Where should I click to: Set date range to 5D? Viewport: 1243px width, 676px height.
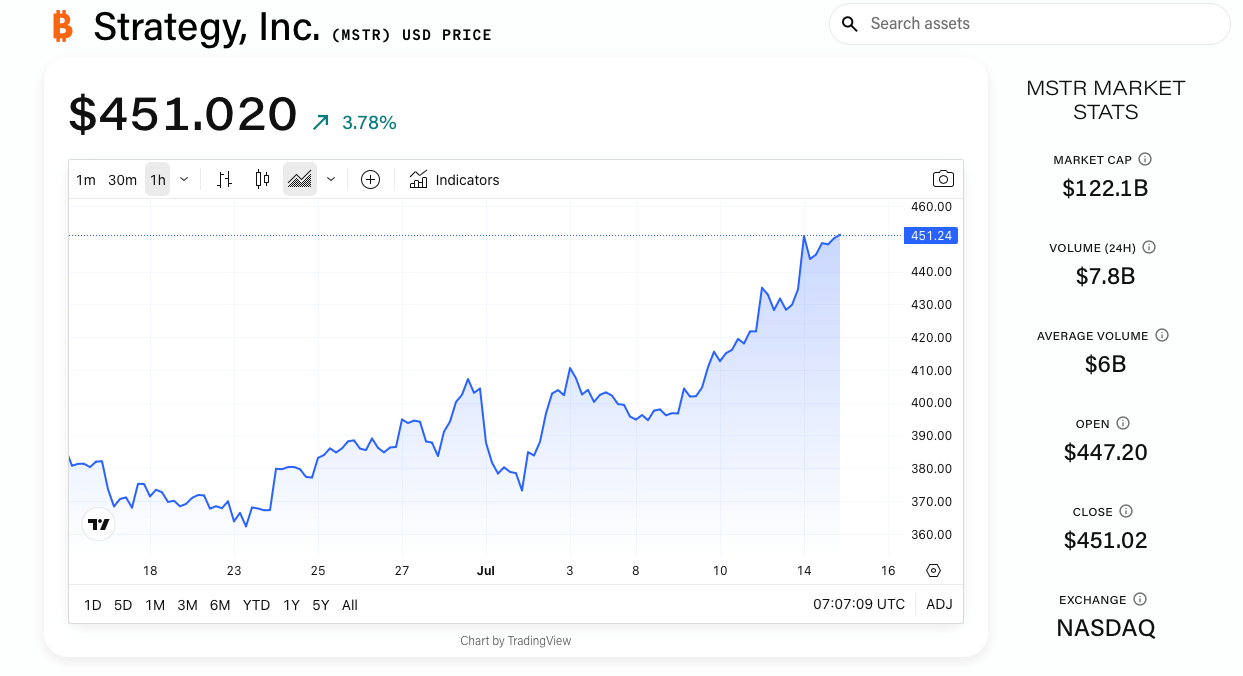[x=123, y=605]
